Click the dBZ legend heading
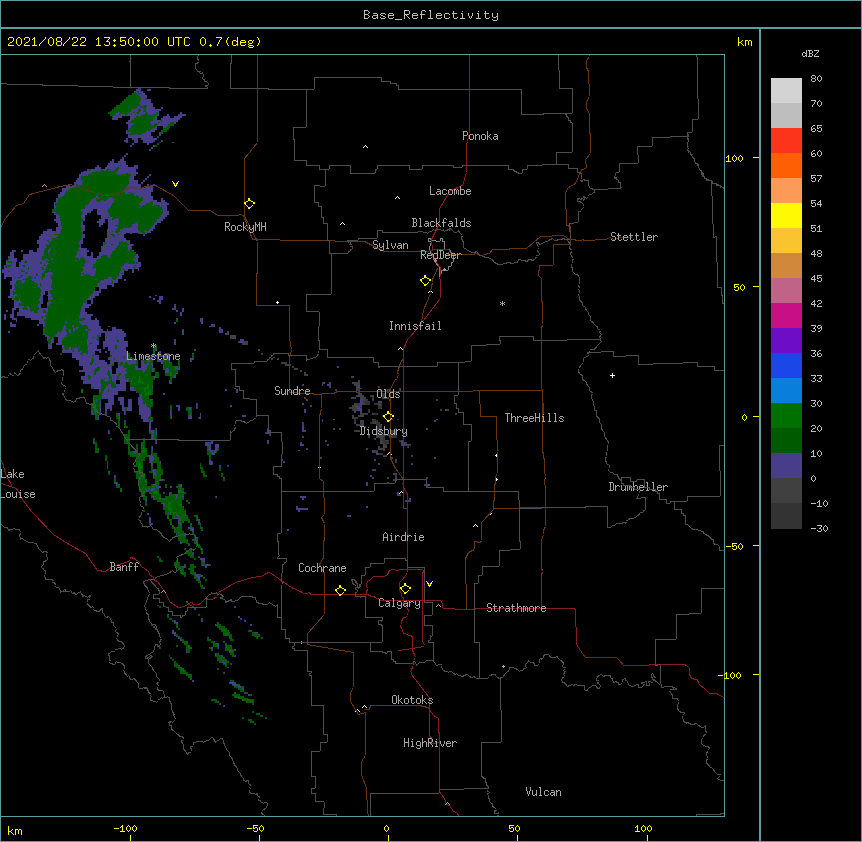This screenshot has width=862, height=842. click(x=810, y=54)
